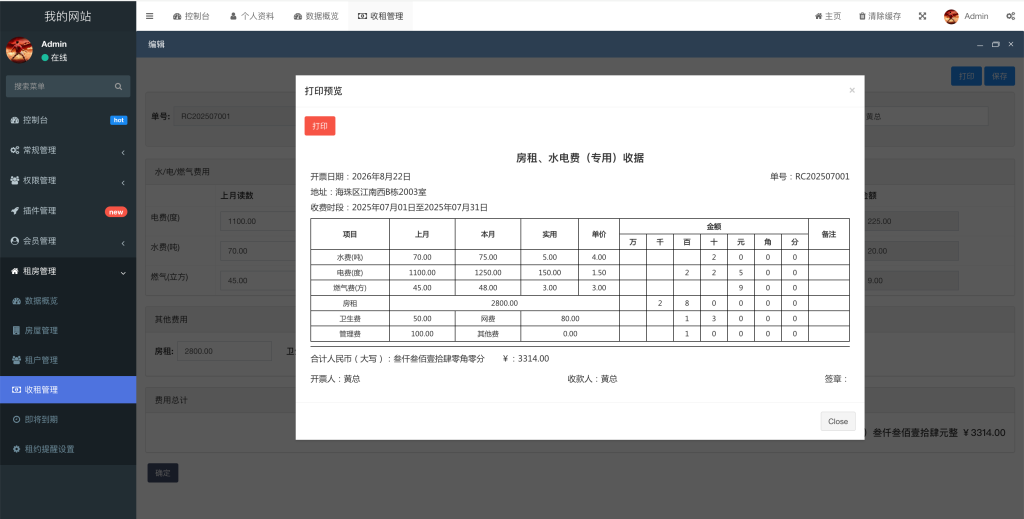Open the Admin user menu in header
Image resolution: width=1024 pixels, height=519 pixels.
966,16
